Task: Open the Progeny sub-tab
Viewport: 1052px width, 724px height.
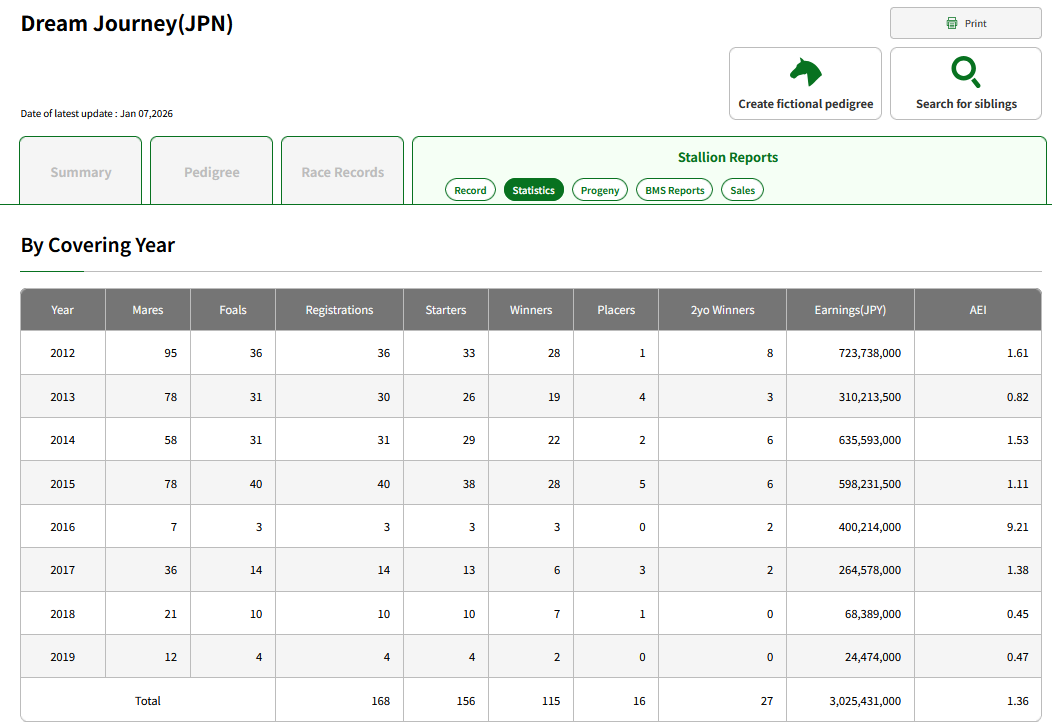Action: point(600,190)
